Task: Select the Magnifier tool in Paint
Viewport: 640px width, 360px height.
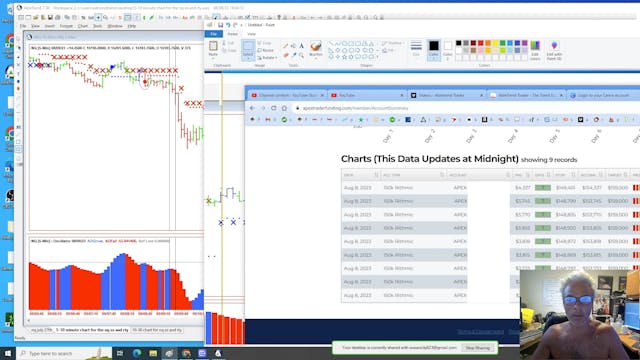Action: tap(301, 55)
